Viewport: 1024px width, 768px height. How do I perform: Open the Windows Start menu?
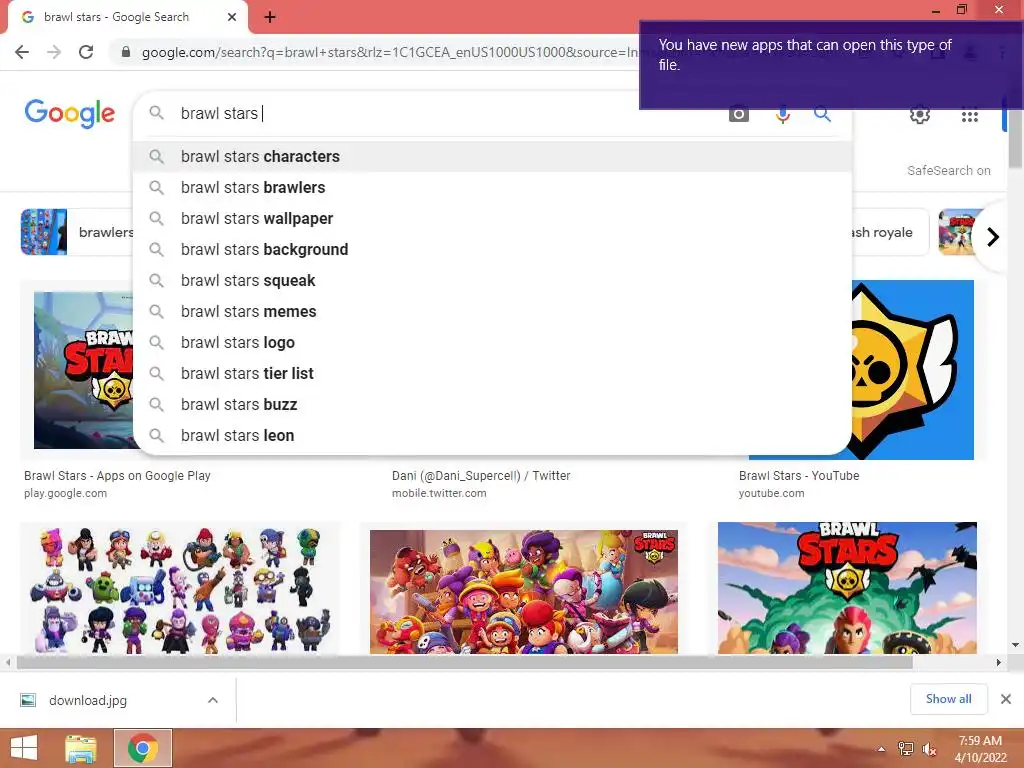pyautogui.click(x=24, y=748)
